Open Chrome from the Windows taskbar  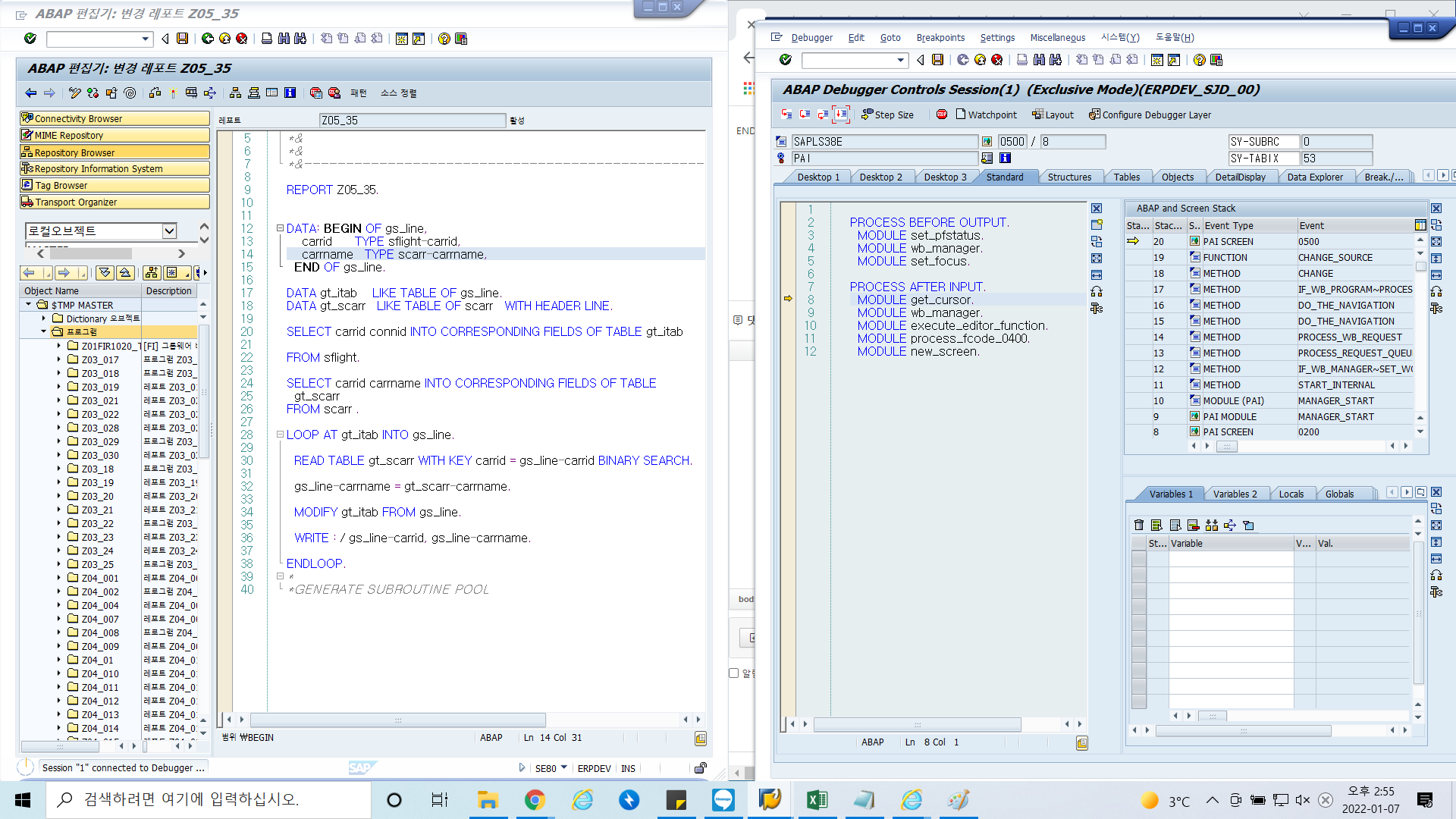pos(535,800)
